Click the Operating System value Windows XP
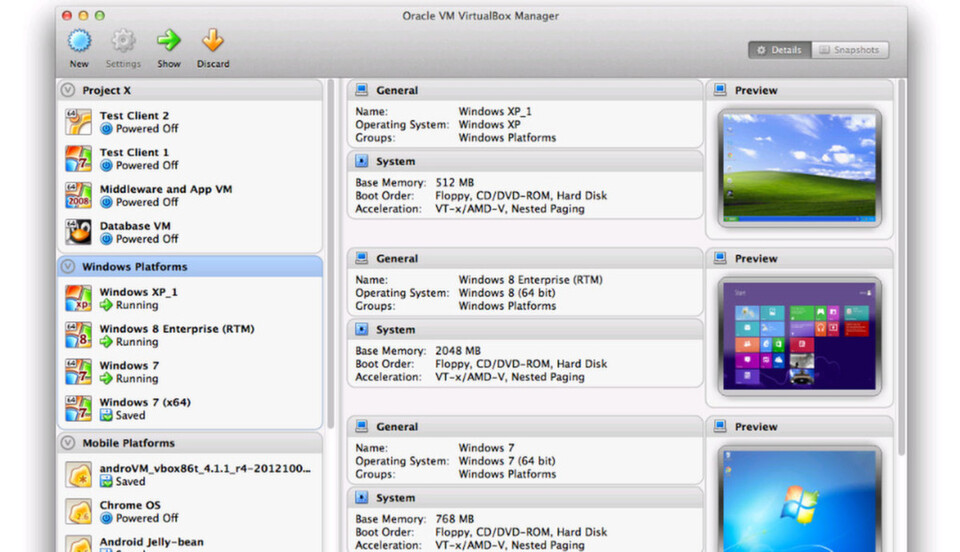 (489, 124)
